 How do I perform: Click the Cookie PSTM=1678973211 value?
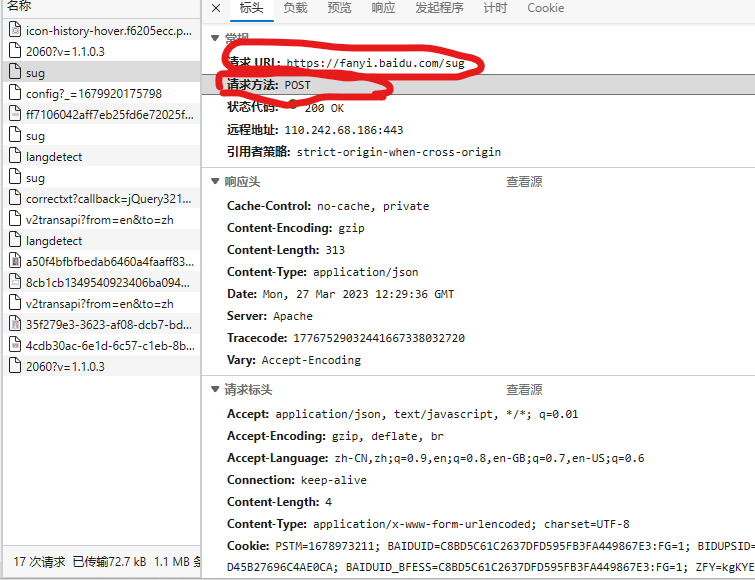click(x=327, y=546)
